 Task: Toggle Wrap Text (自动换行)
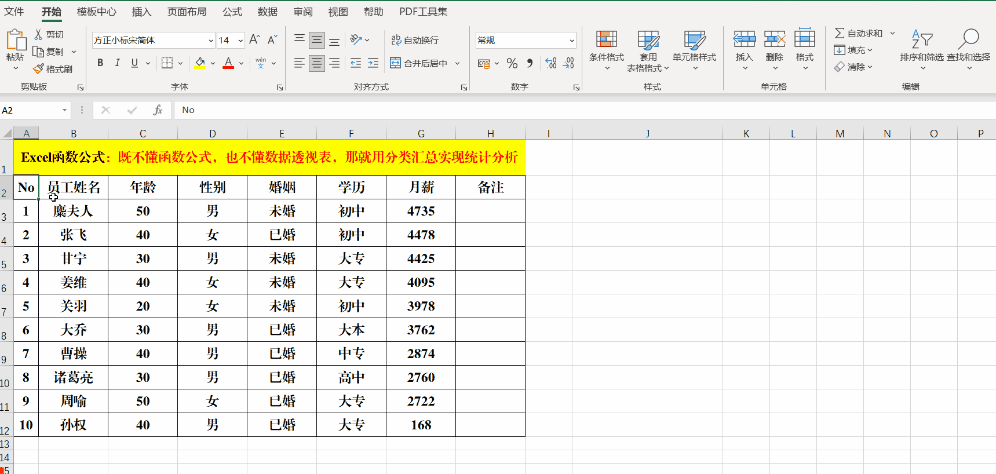tap(416, 40)
